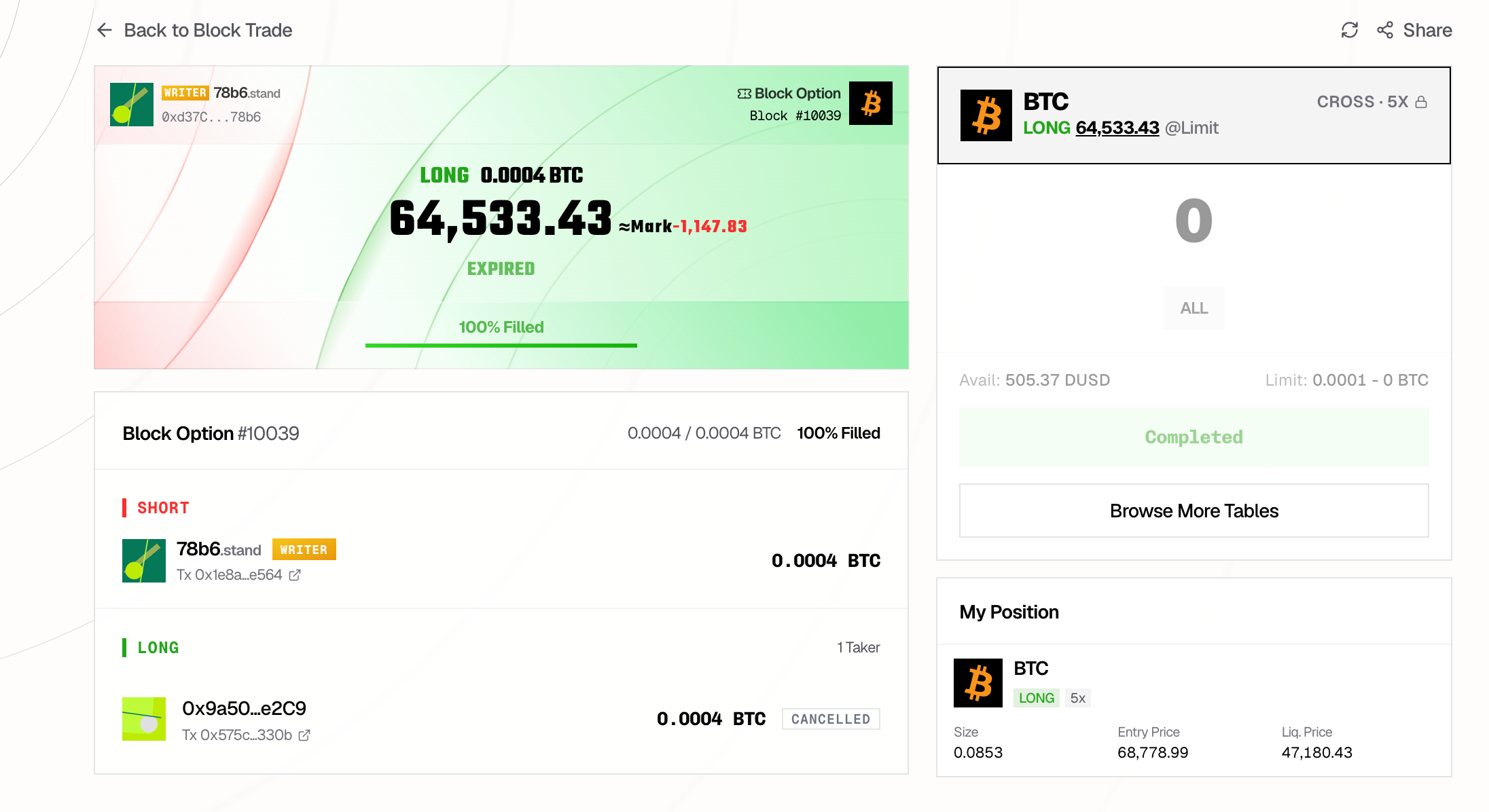
Task: Open CROSS · 5X margin mode selector
Action: pos(1362,102)
